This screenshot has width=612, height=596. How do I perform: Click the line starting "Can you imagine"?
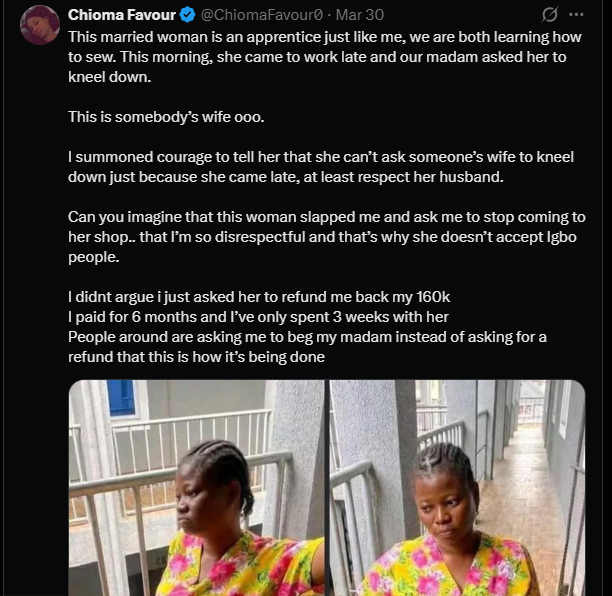pyautogui.click(x=327, y=217)
